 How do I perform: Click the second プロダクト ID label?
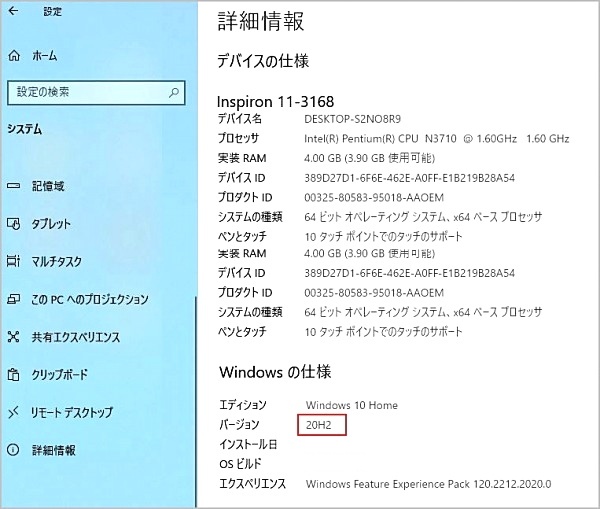(245, 293)
